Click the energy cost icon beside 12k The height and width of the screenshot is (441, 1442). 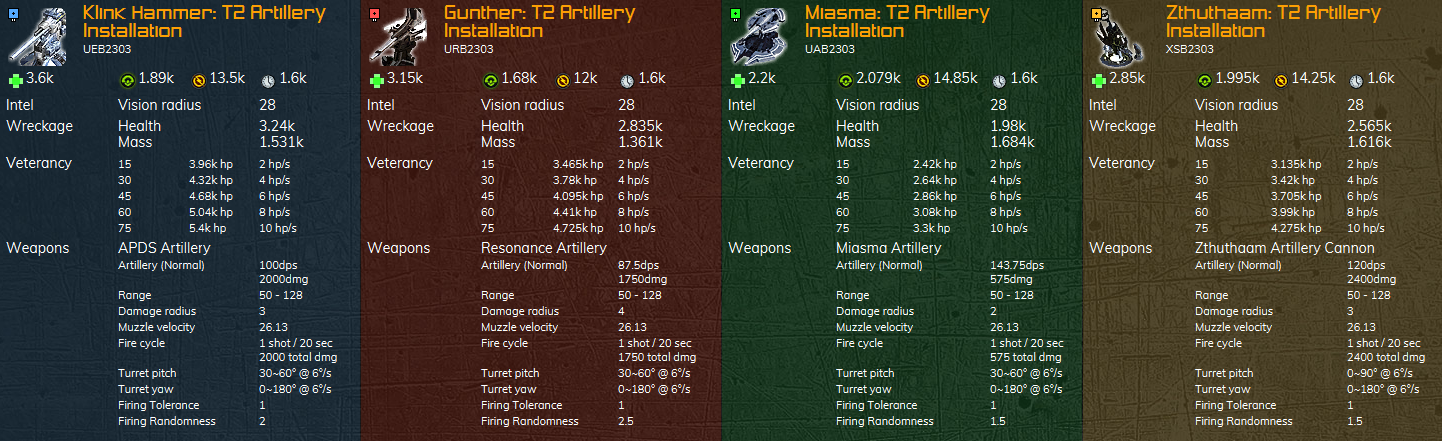pyautogui.click(x=562, y=79)
